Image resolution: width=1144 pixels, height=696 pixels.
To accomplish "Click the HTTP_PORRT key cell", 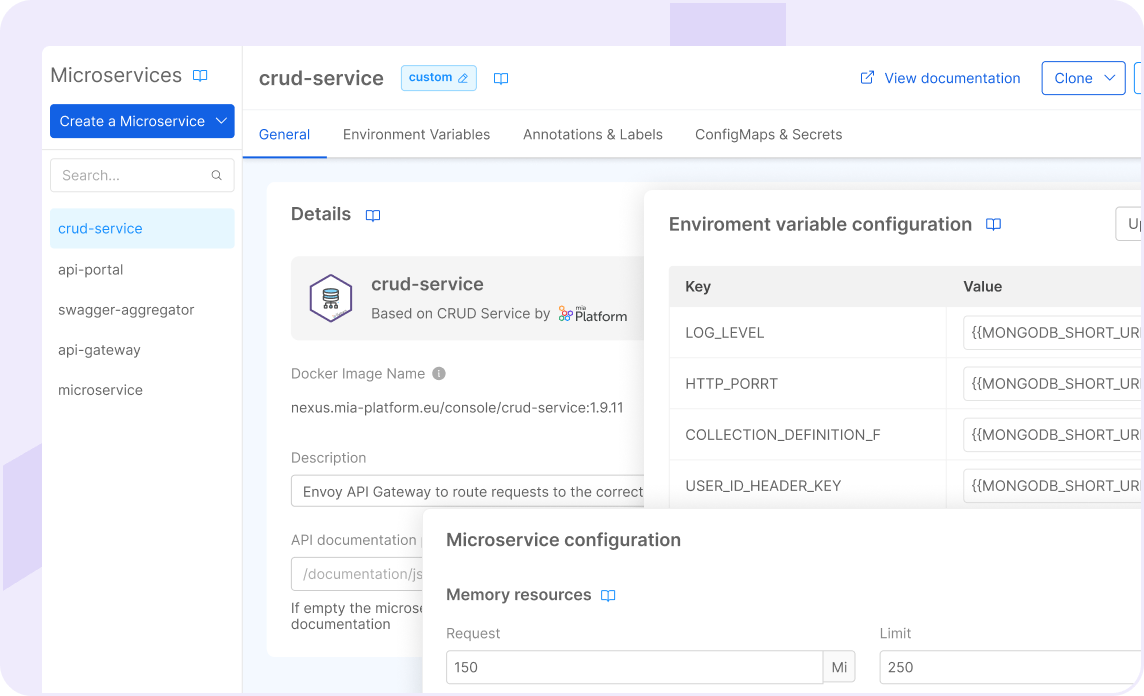I will [808, 384].
